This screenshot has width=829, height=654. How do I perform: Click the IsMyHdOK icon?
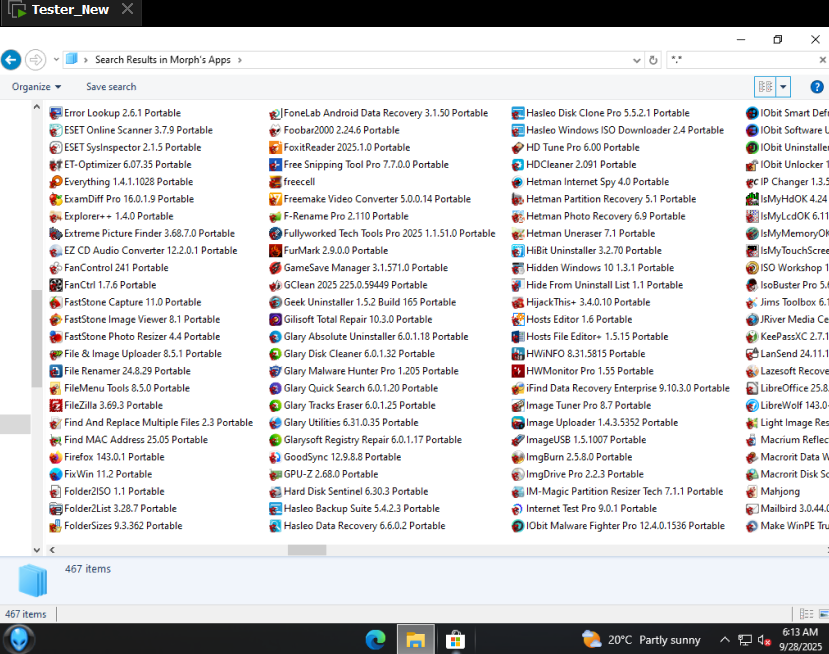[752, 199]
